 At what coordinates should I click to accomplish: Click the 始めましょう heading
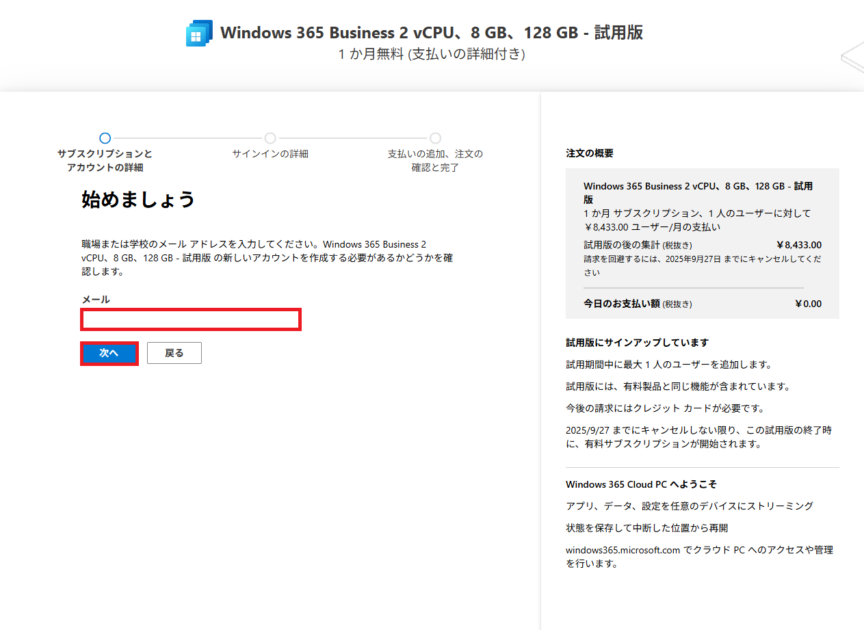(x=138, y=200)
